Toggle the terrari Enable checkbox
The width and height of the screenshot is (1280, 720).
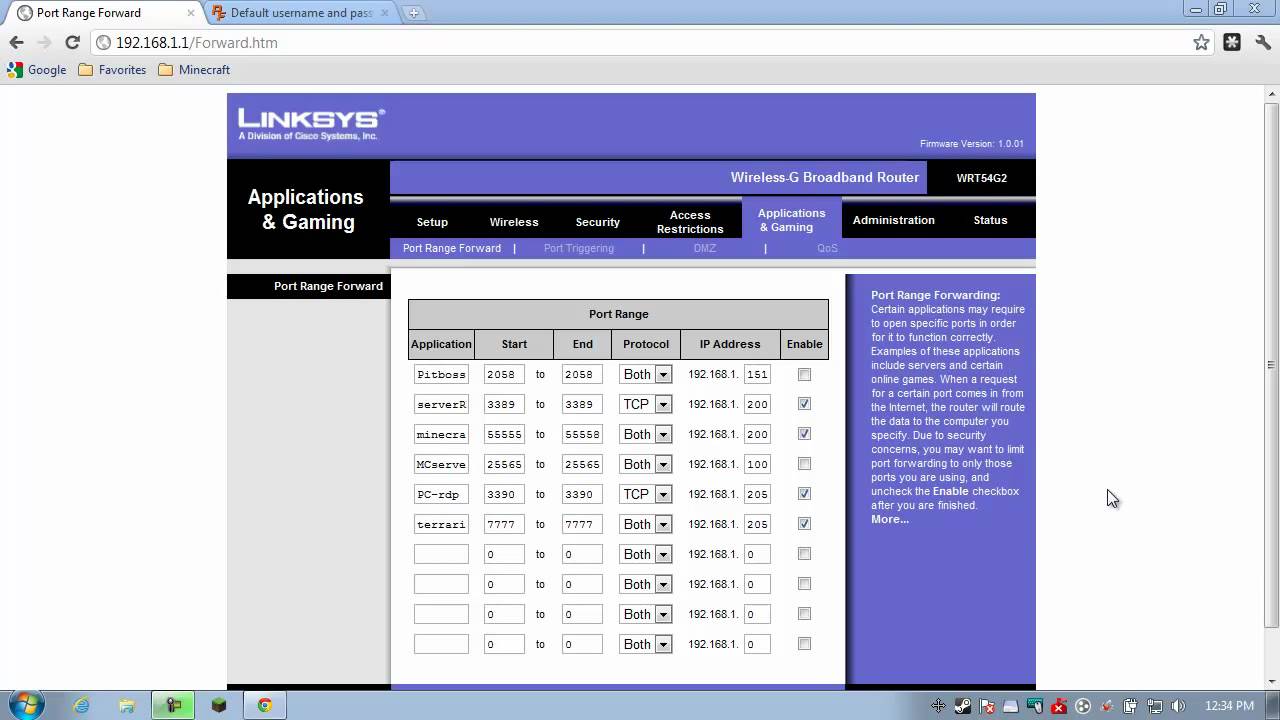point(804,524)
